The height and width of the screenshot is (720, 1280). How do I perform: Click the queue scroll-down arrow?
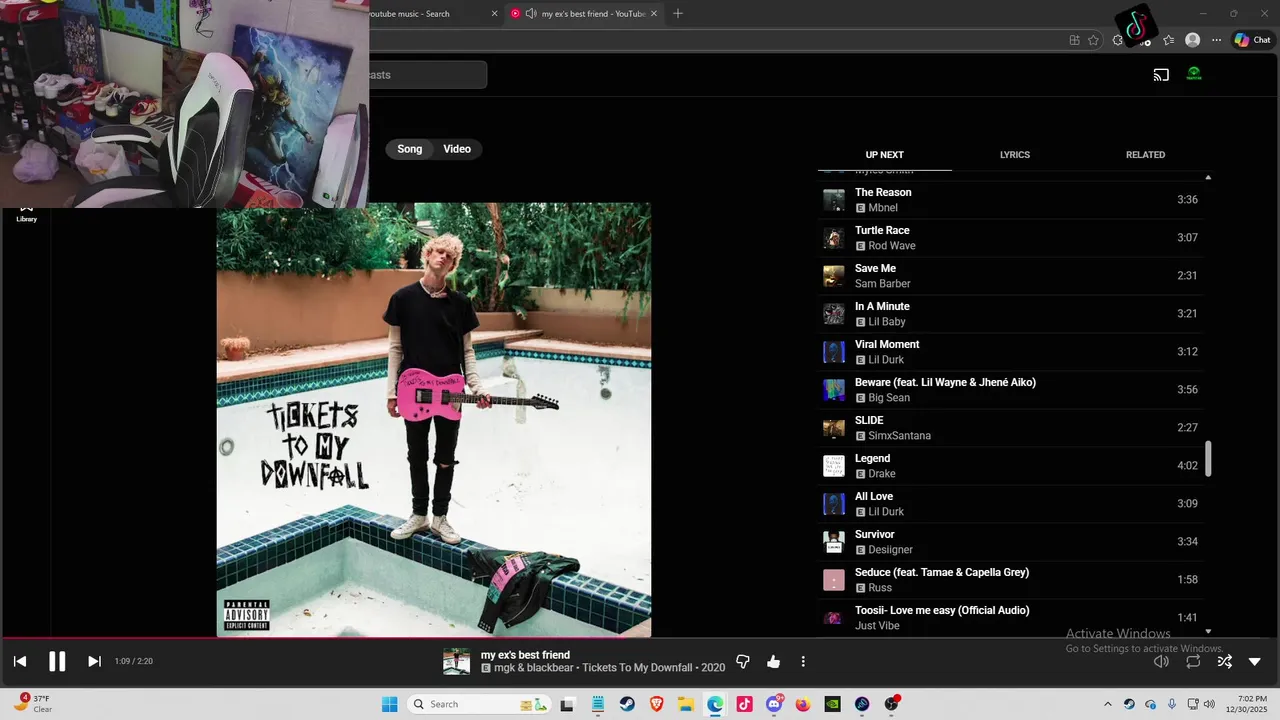(x=1208, y=631)
